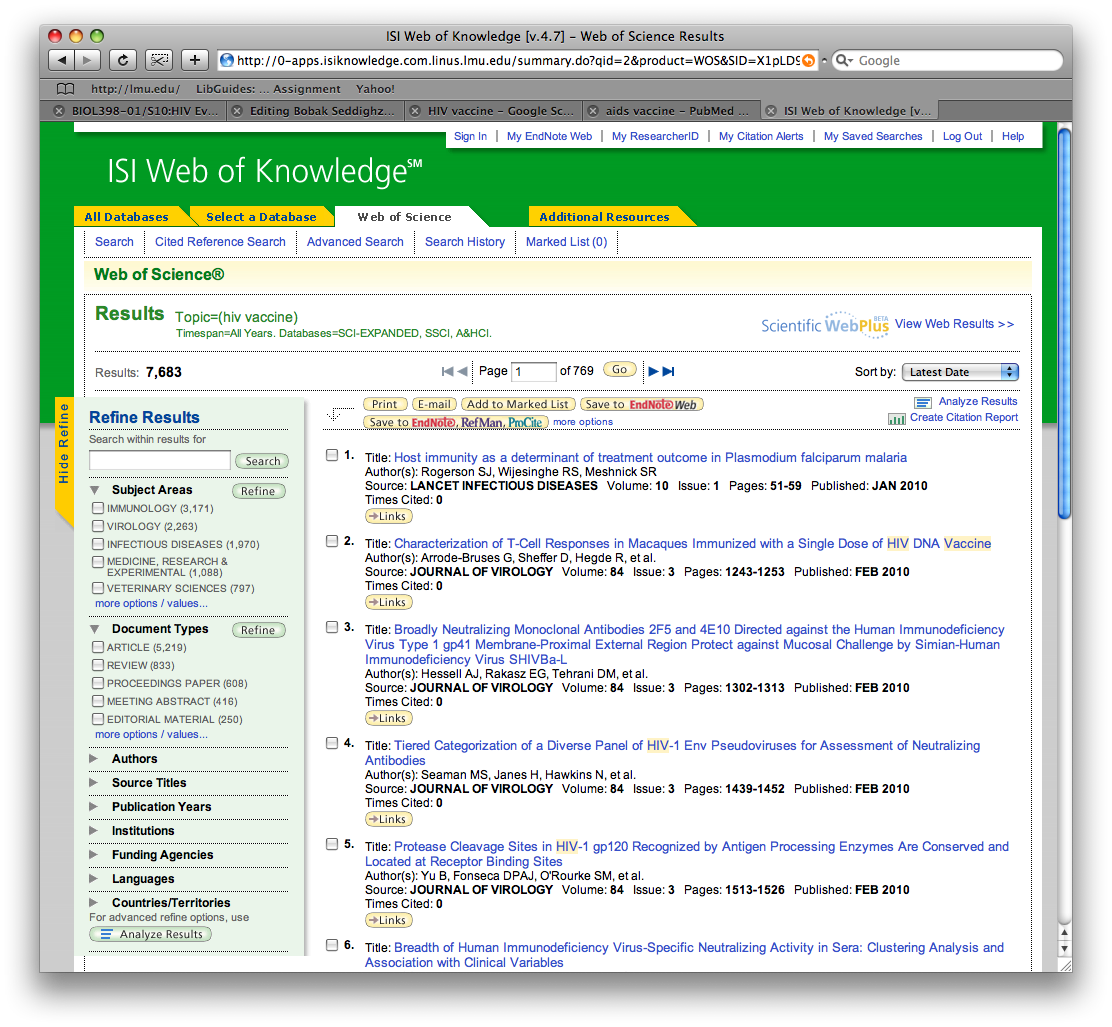Screen dimensions: 1112x1027
Task: Select the checkbox for result 2
Action: (332, 541)
